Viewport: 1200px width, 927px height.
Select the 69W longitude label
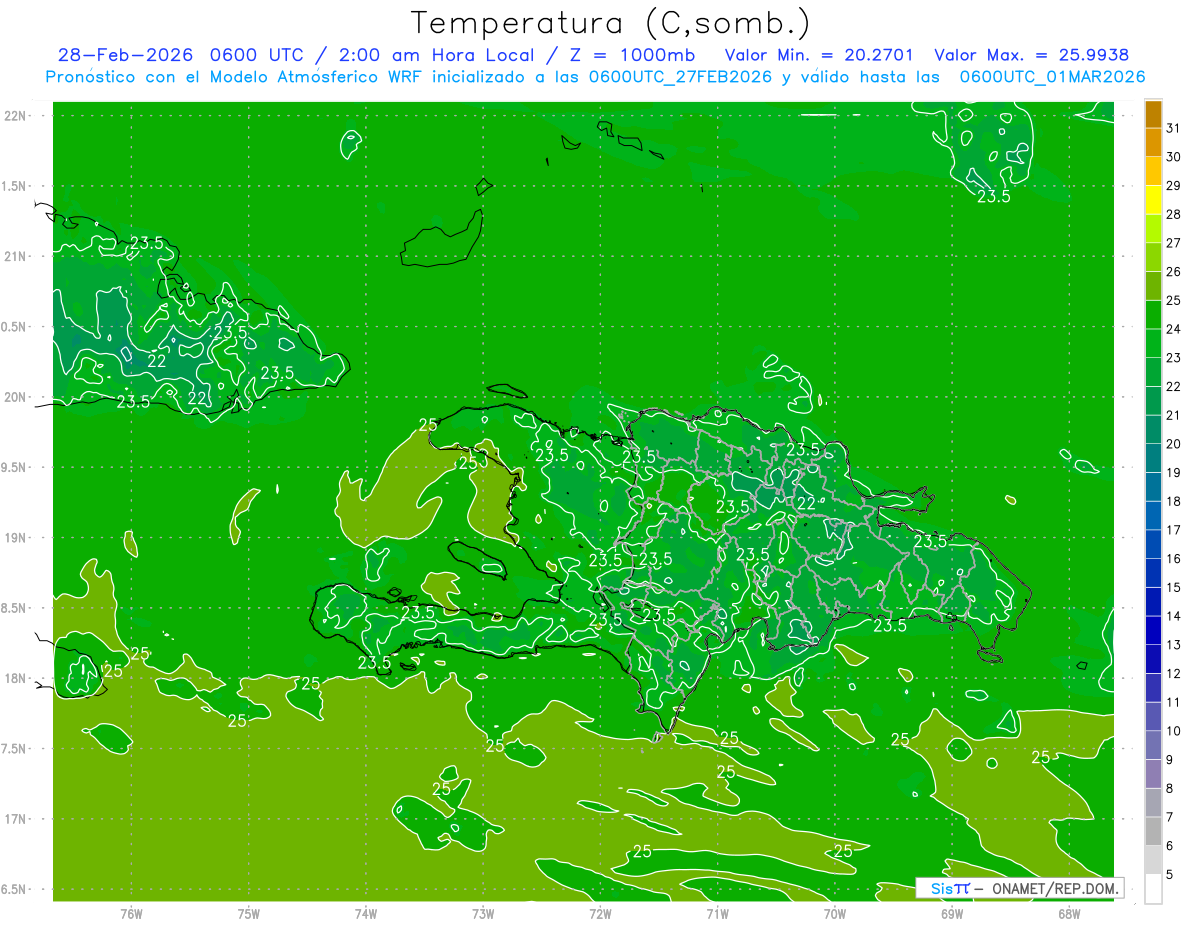951,913
